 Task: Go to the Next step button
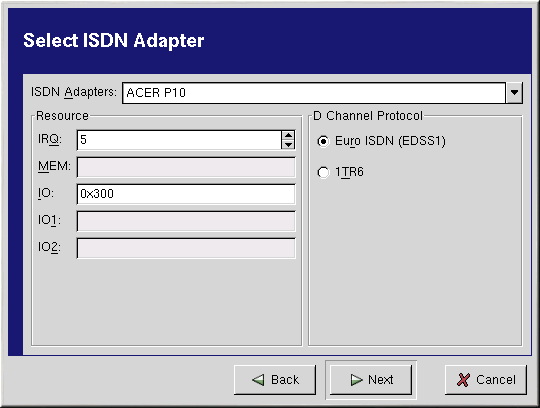371,380
